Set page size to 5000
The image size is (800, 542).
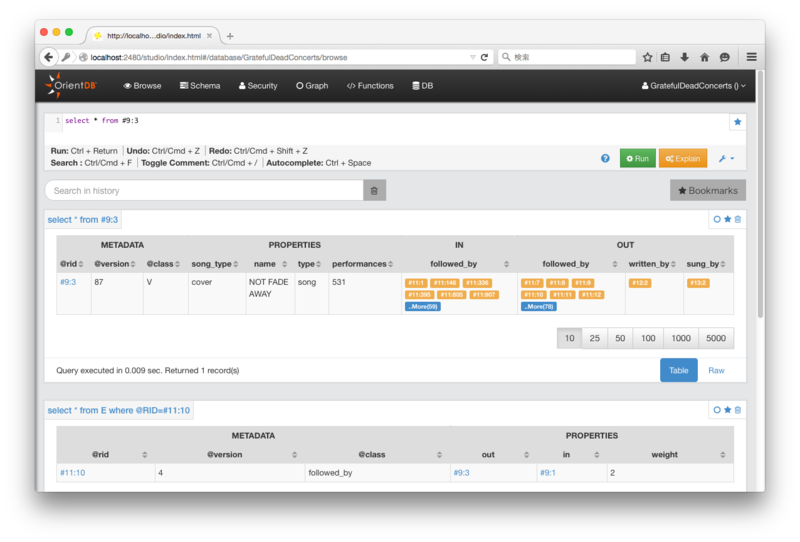[716, 338]
